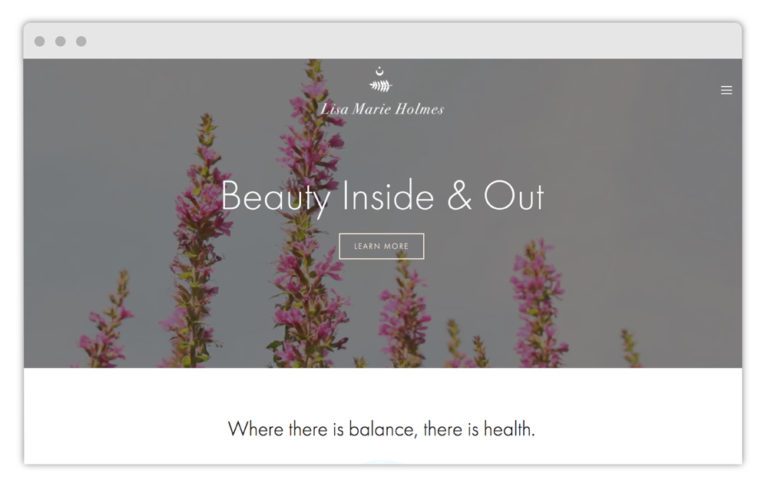Click the word "health" in the tagline
Viewport: 768px width, 483px height.
coord(507,429)
